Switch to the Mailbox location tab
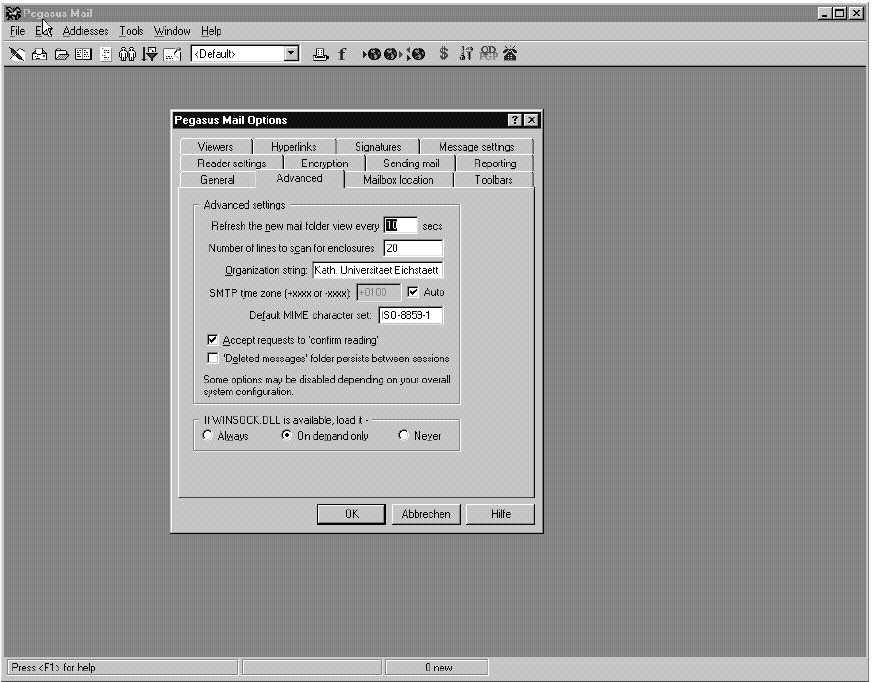The height and width of the screenshot is (682, 872). coord(398,180)
